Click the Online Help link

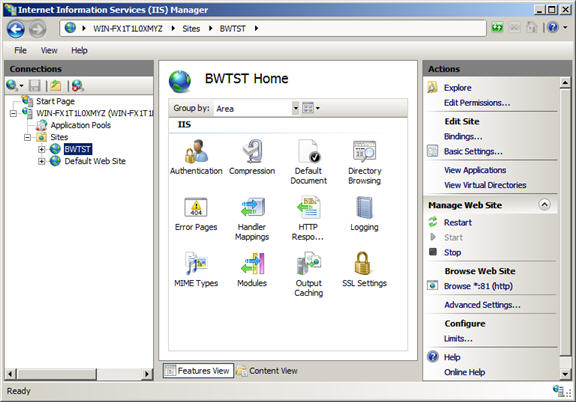[x=465, y=372]
